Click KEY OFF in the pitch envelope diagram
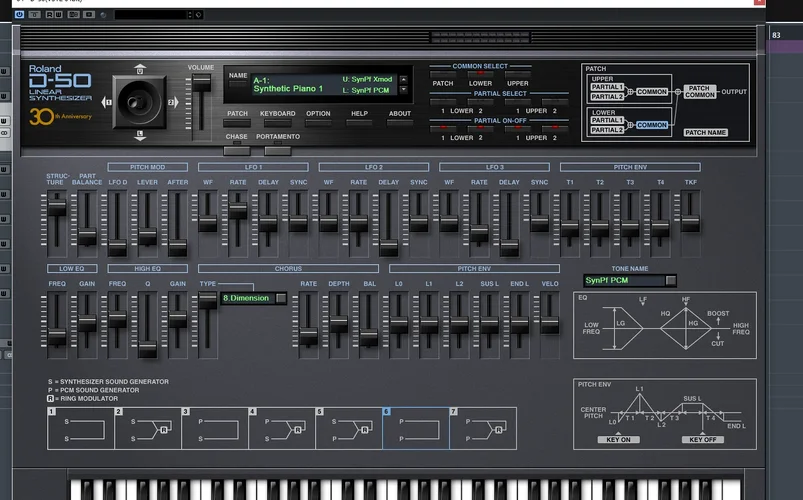The image size is (803, 500). (x=703, y=440)
